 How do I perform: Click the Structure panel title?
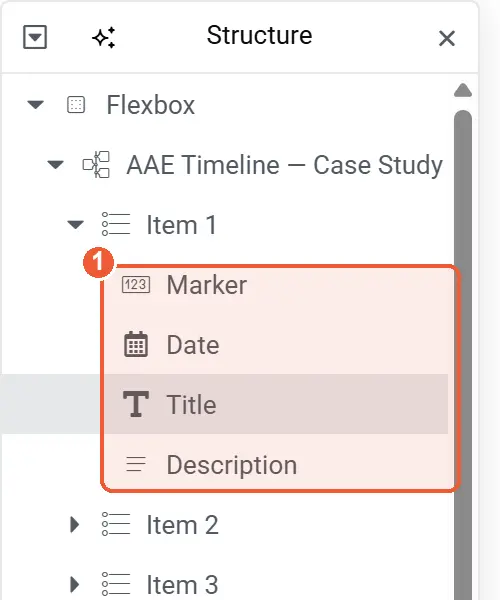259,35
